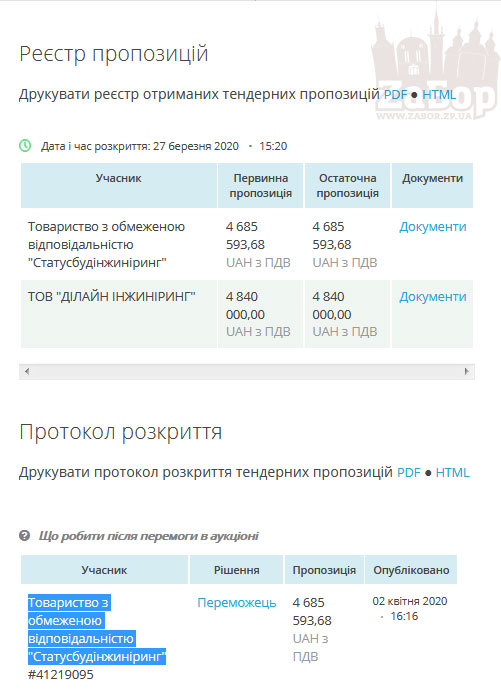Viewport: 501px width, 696px height.
Task: Open 'Що робити після перемоги в аукціоні' help
Action: click(149, 536)
